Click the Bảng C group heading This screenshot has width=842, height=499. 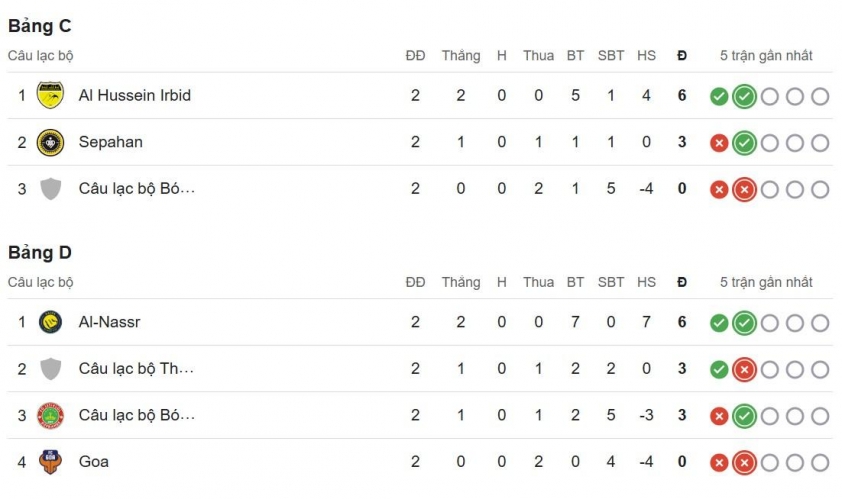click(x=39, y=27)
